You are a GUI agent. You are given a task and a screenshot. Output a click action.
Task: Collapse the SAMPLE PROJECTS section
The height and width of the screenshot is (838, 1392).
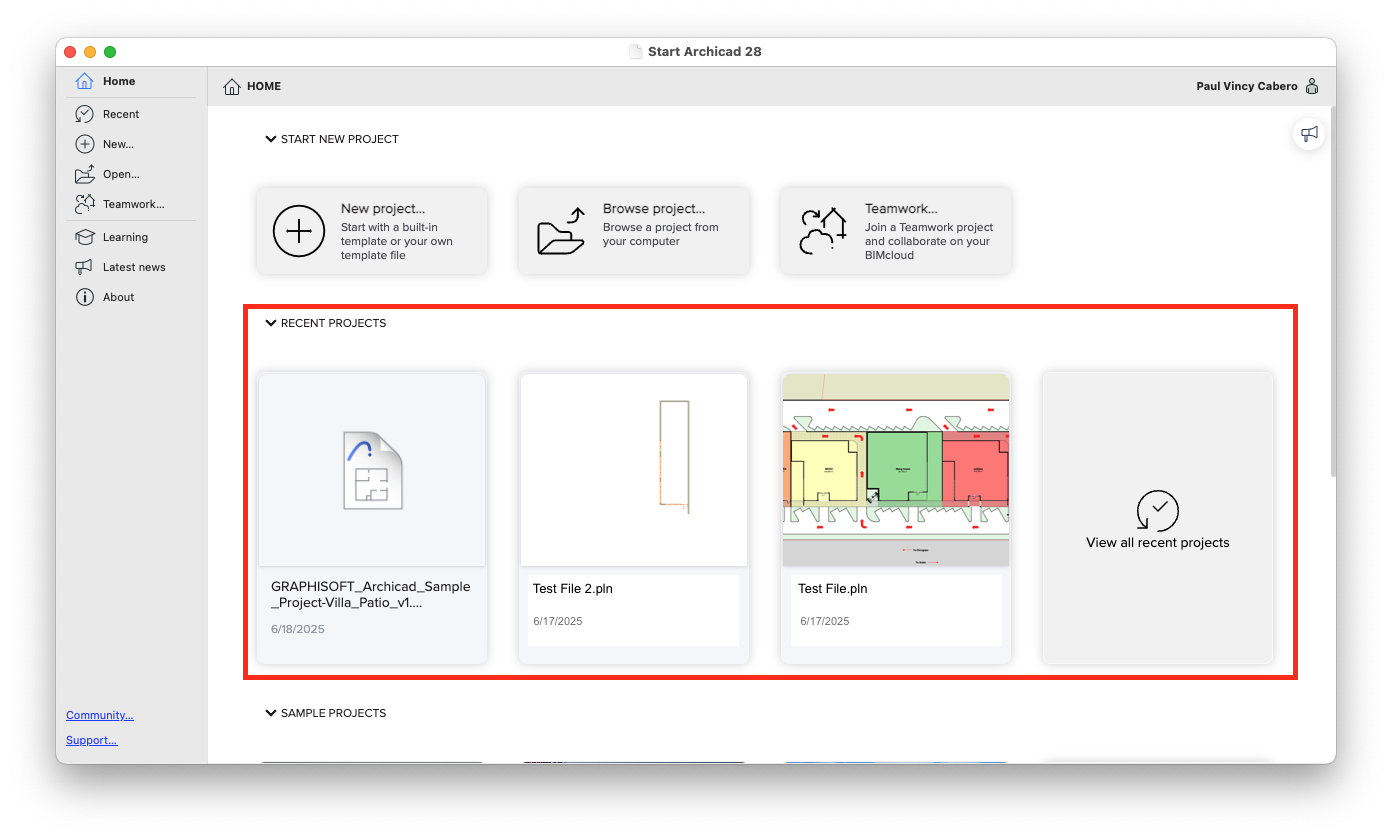(270, 713)
